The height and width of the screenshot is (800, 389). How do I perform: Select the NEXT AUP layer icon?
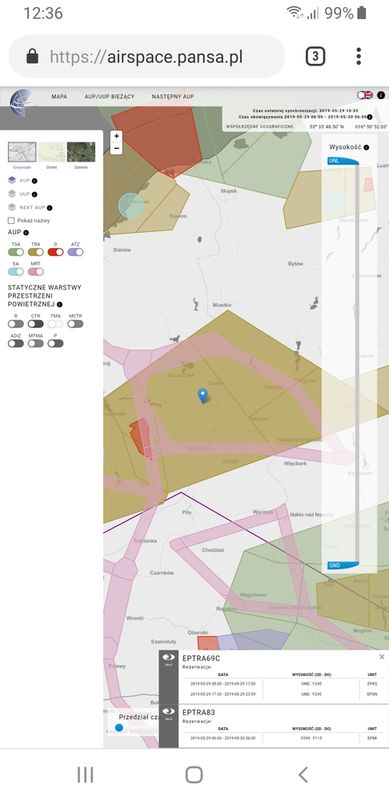(12, 208)
